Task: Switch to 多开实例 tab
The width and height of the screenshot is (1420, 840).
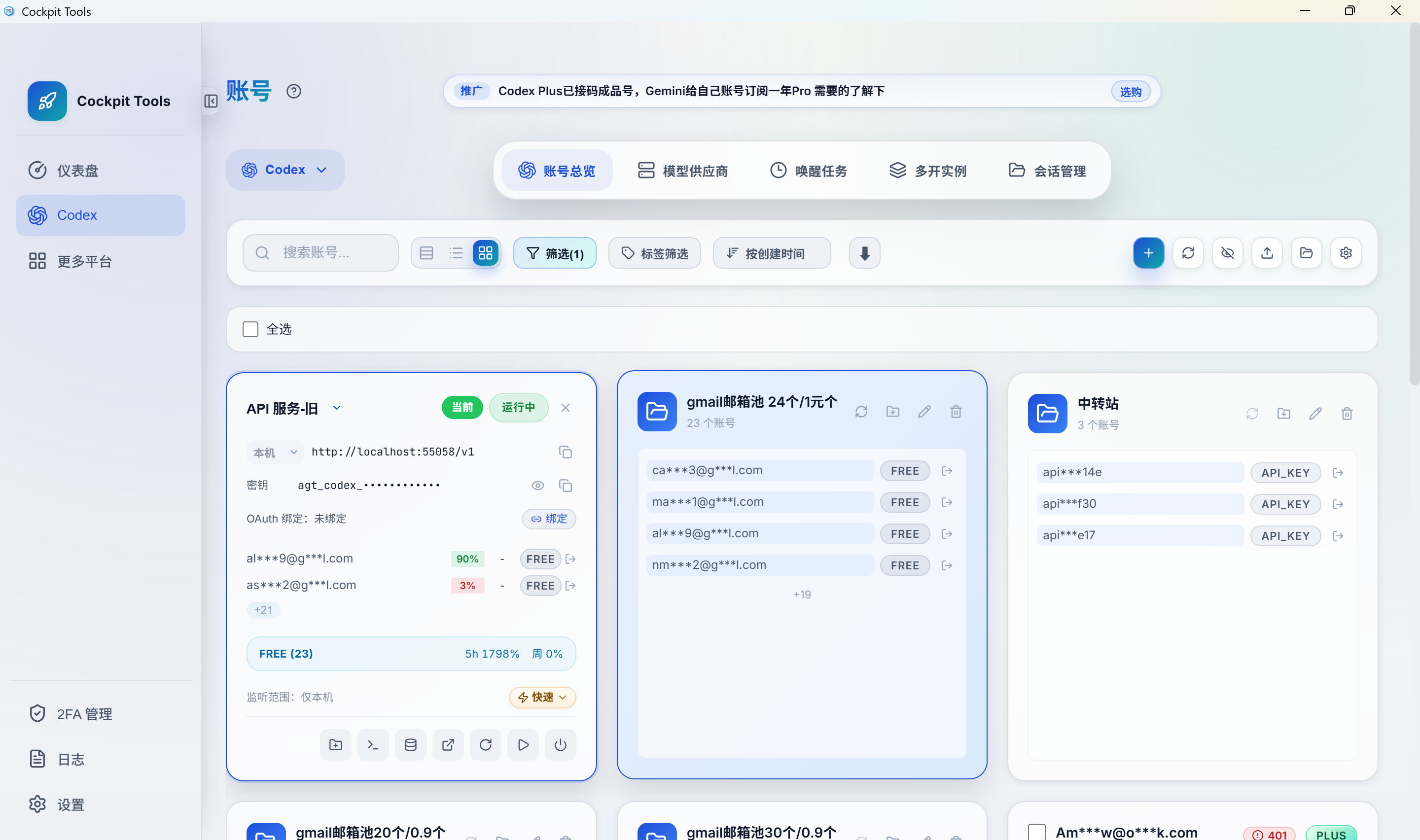Action: (x=927, y=171)
